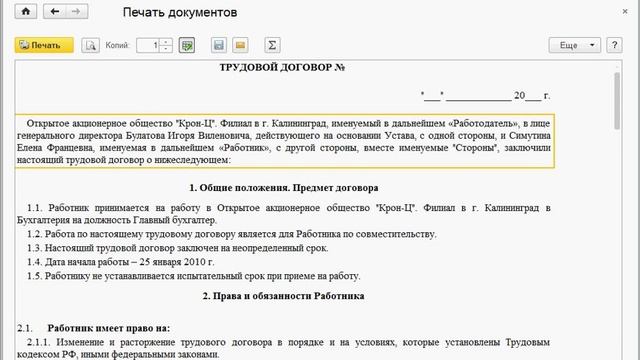Increase the copies count with up arrow
The width and height of the screenshot is (640, 360).
[x=166, y=42]
